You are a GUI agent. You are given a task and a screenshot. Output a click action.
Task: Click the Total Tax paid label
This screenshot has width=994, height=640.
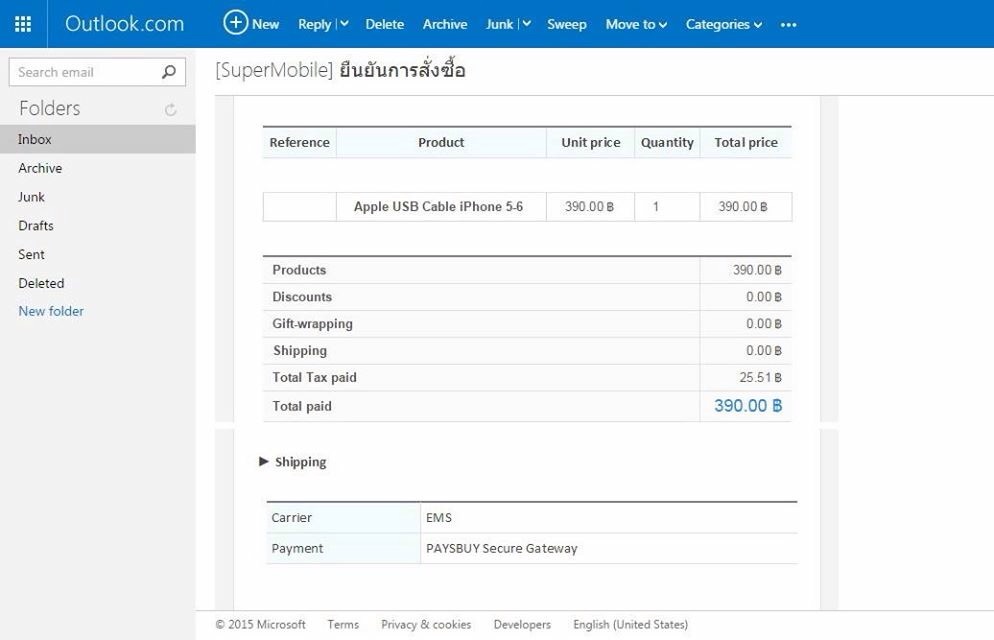point(314,378)
